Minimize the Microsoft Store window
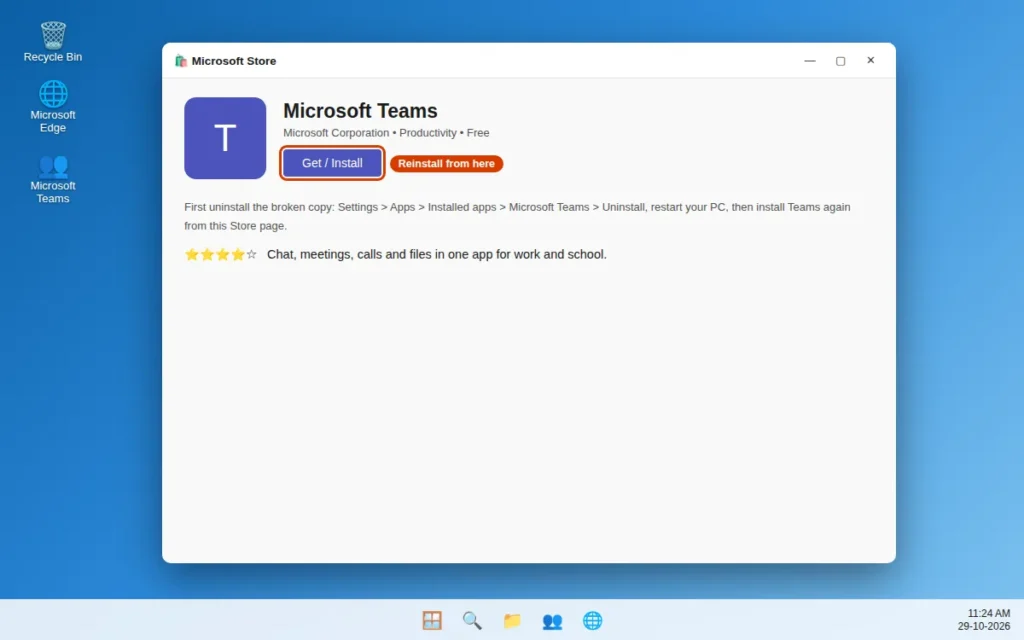The height and width of the screenshot is (640, 1024). tap(810, 61)
